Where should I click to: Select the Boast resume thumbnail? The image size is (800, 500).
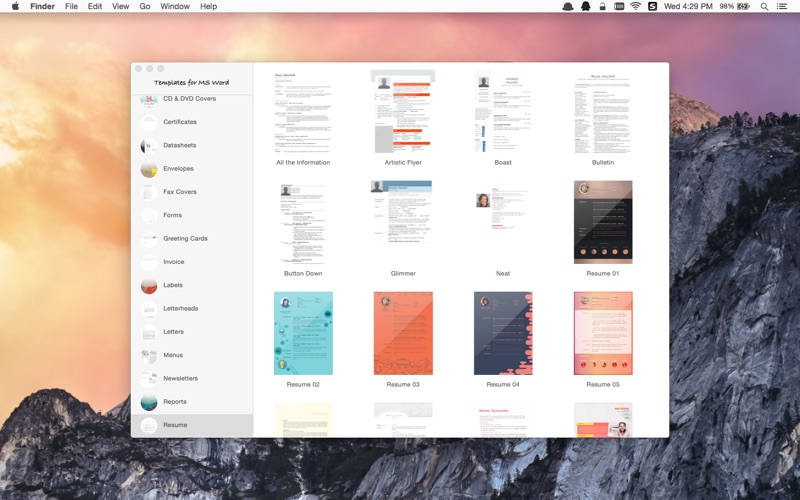[503, 111]
